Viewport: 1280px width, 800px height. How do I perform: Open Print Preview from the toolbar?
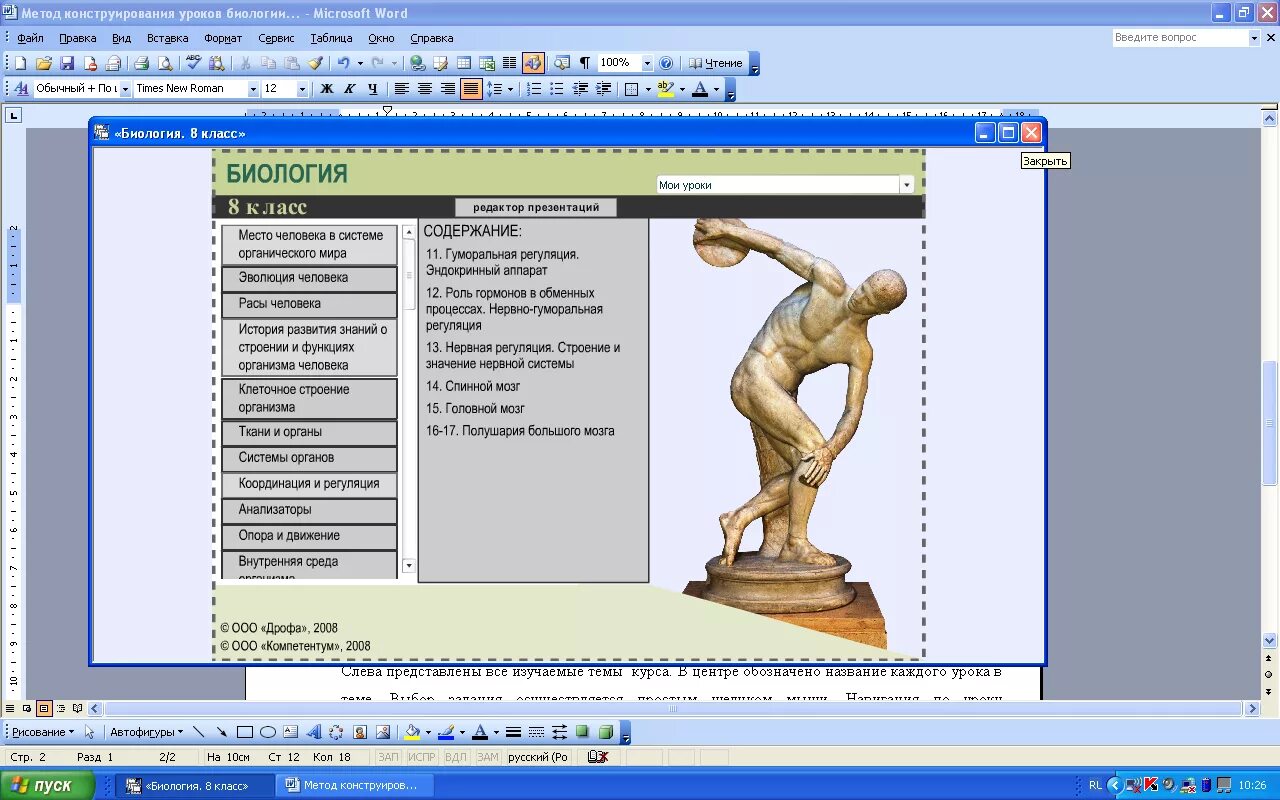click(x=165, y=63)
